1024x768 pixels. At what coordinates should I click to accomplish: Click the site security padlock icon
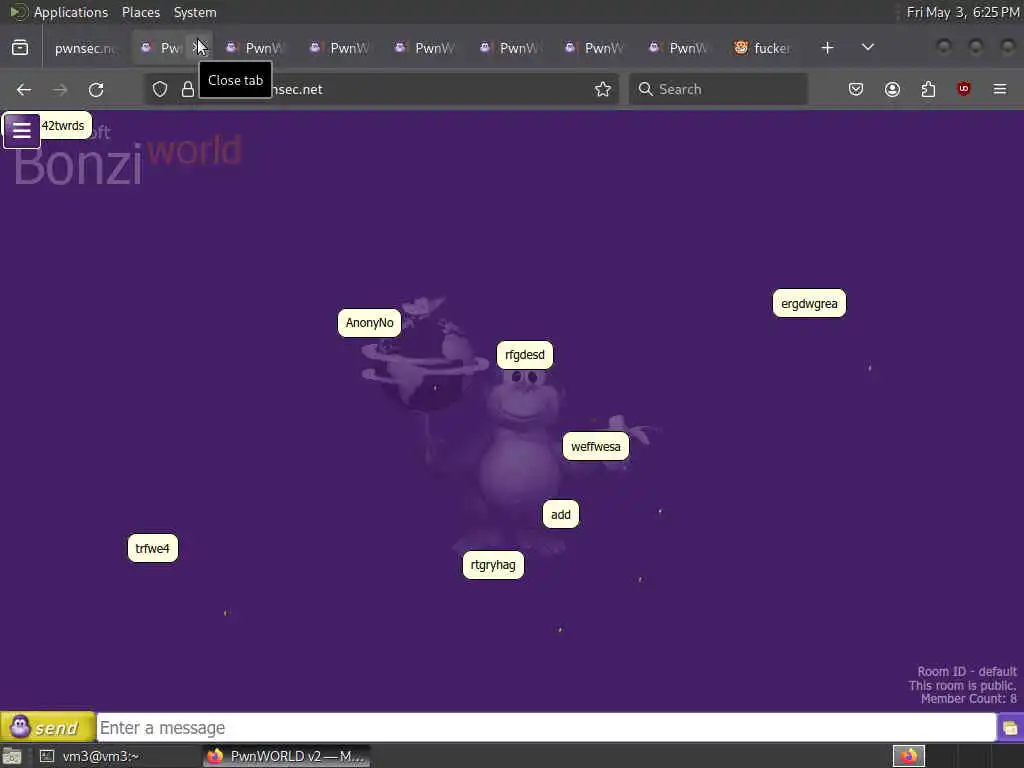(x=187, y=89)
